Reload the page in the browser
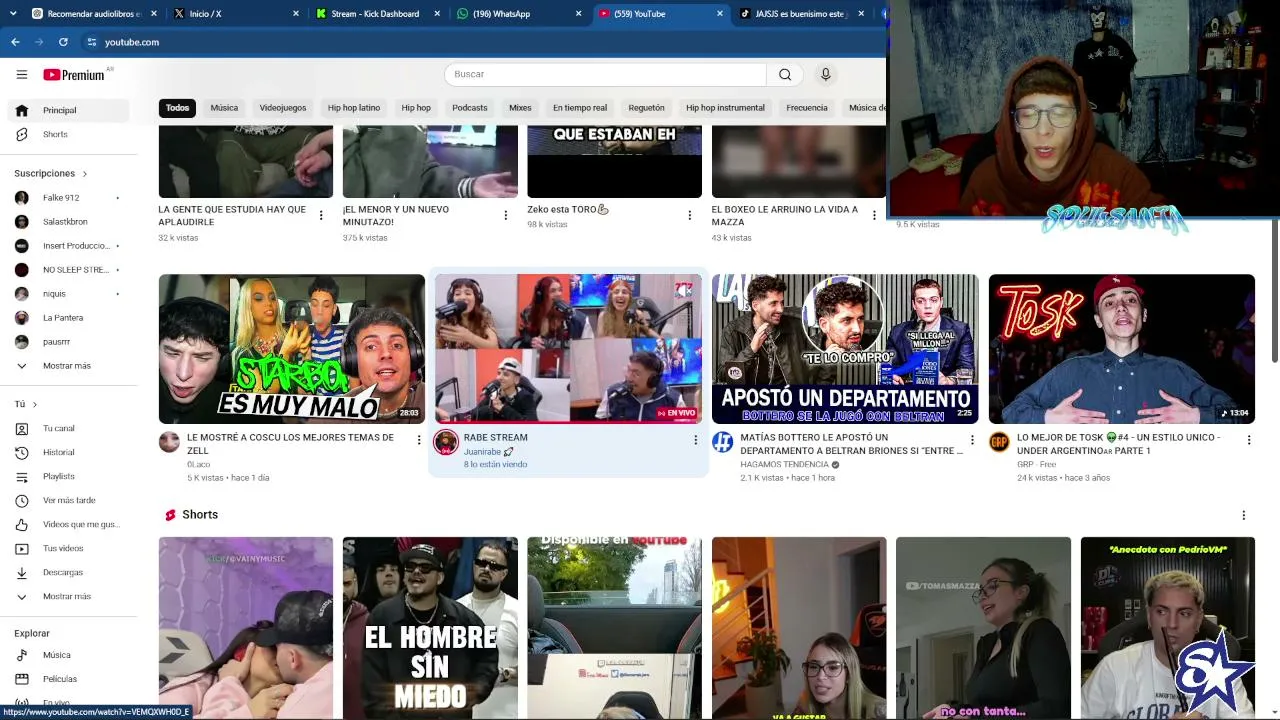The image size is (1280, 720). 63,42
